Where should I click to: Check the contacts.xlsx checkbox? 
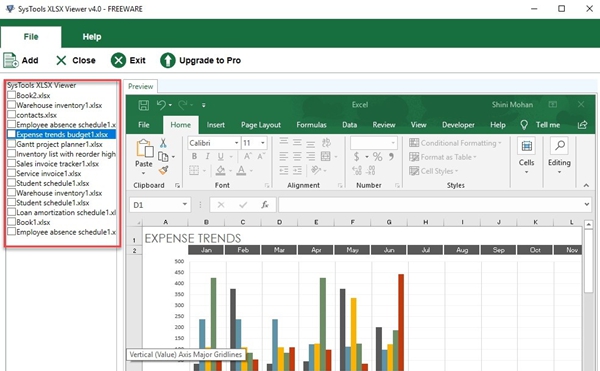[11, 114]
